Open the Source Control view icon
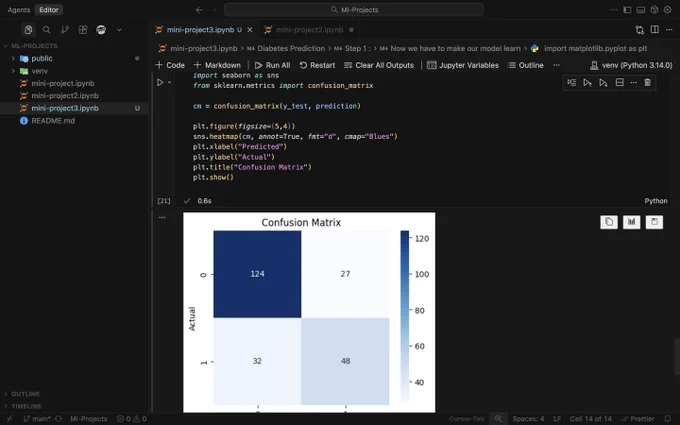This screenshot has width=680, height=425. [x=65, y=29]
